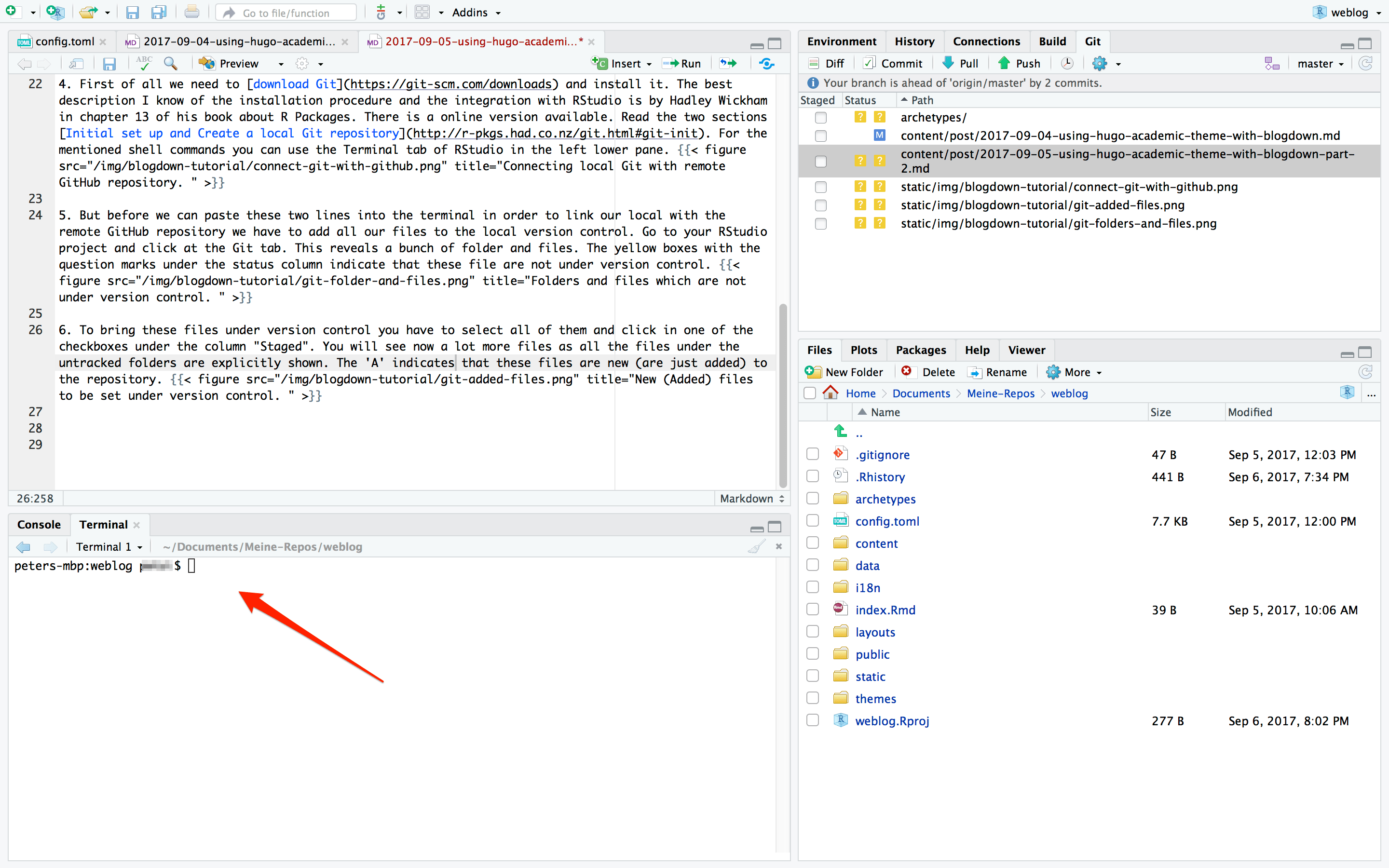This screenshot has height=868, width=1389.
Task: Expand the Addins dropdown menu
Action: point(476,12)
